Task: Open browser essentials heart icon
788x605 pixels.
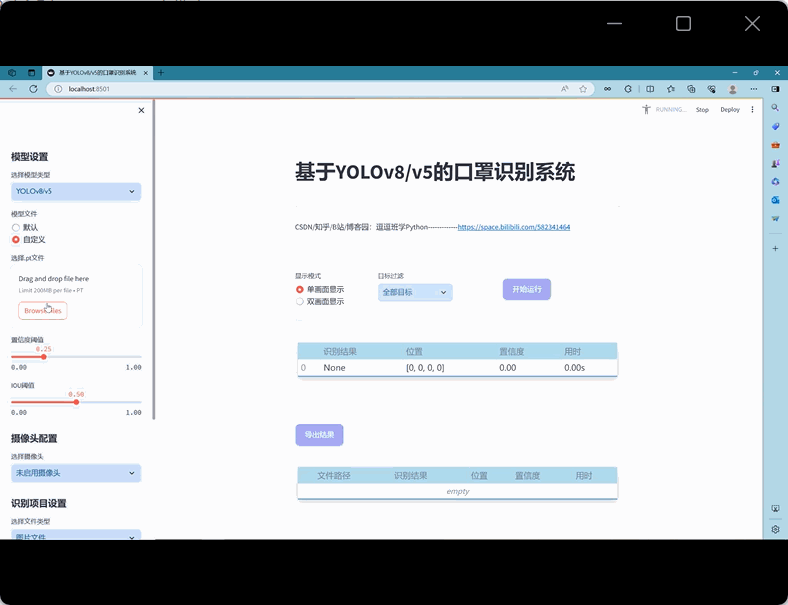Action: coord(711,89)
